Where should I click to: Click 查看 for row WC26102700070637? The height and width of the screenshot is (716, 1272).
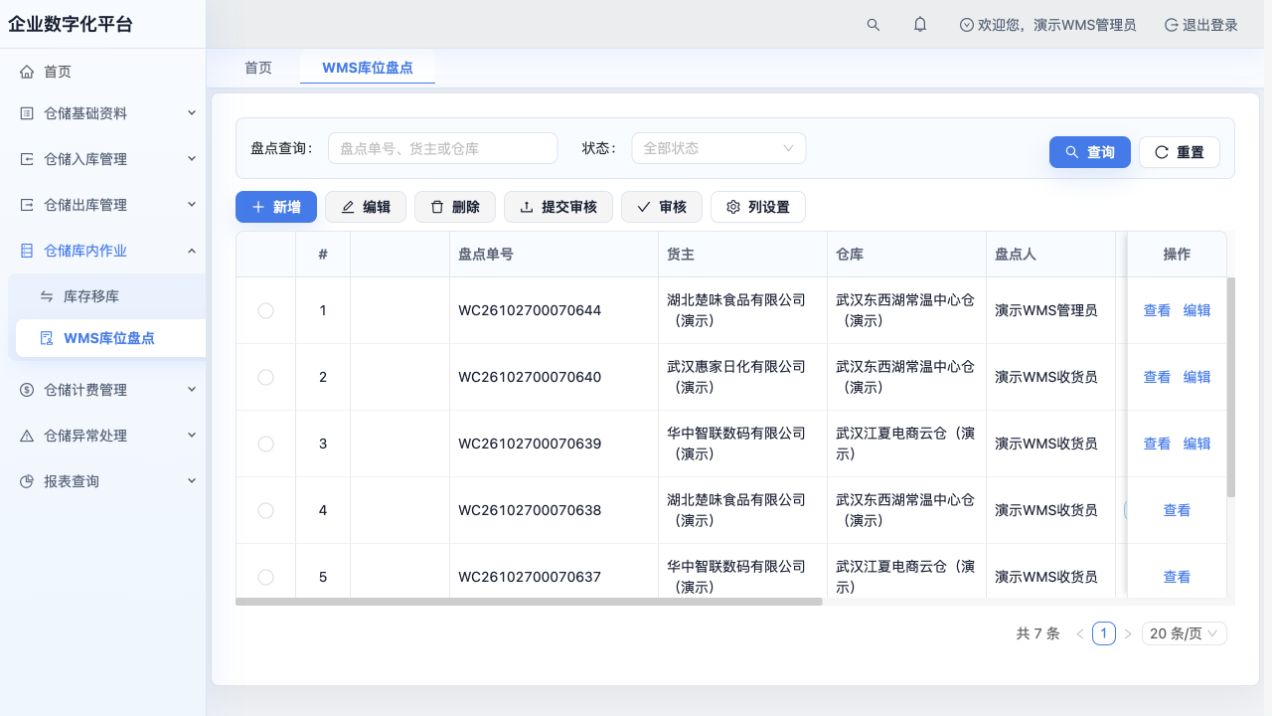click(1177, 576)
